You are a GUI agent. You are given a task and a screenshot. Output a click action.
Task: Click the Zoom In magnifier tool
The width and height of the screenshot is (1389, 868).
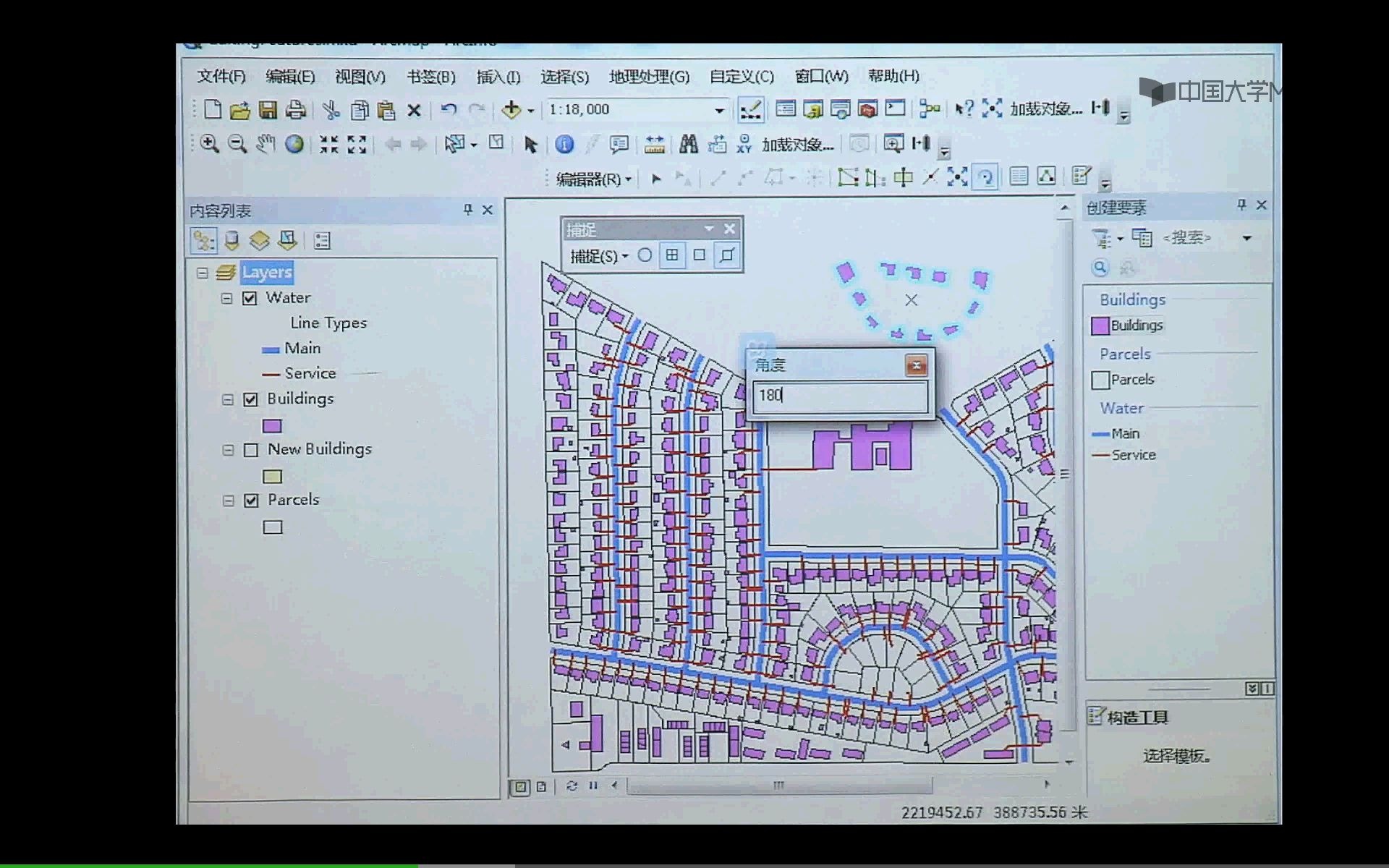(209, 143)
